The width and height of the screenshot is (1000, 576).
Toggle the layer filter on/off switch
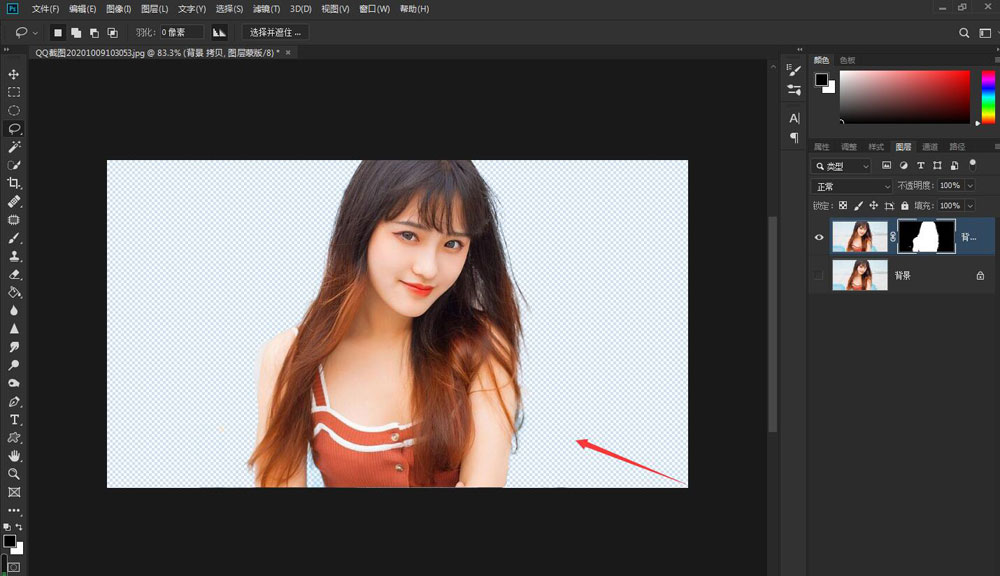click(971, 164)
